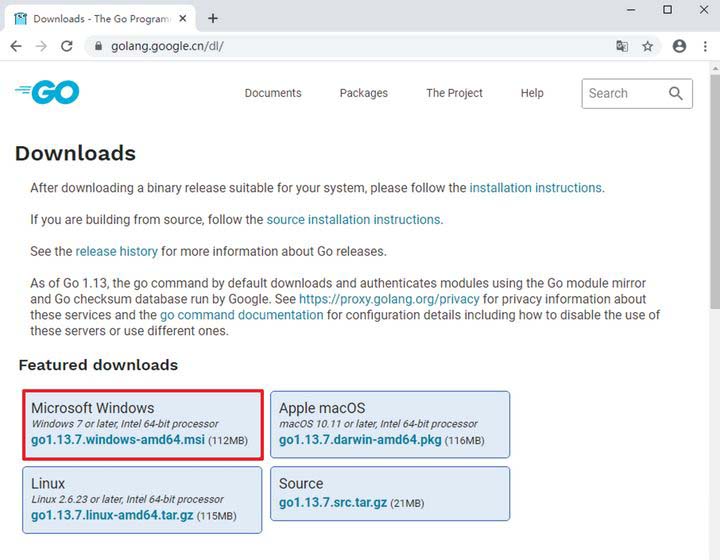The width and height of the screenshot is (720, 560).
Task: Click the Microsoft Windows card heading
Action: pyautogui.click(x=93, y=408)
